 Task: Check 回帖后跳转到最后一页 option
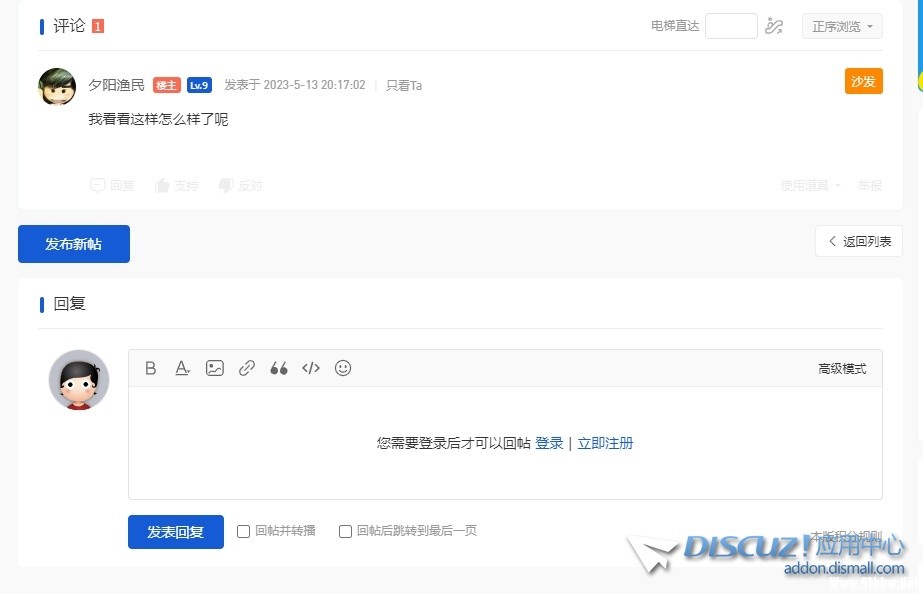tap(345, 531)
